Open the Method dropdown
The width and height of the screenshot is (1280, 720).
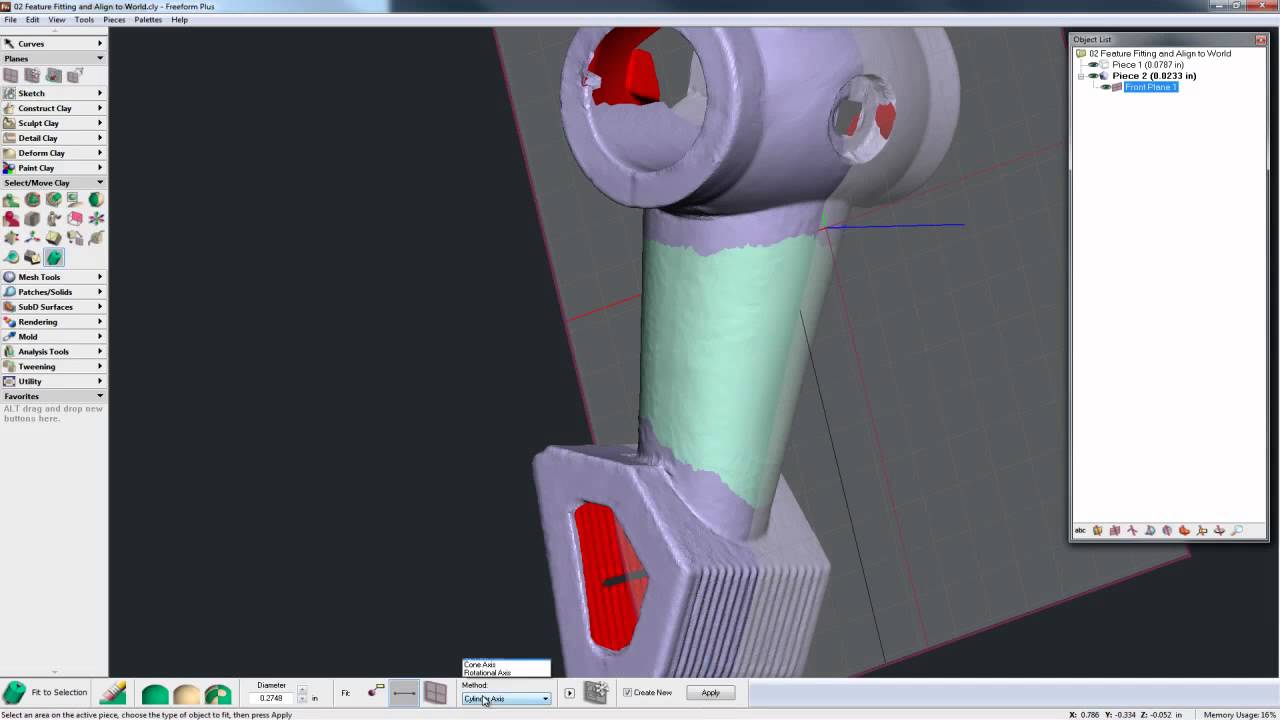pos(506,698)
